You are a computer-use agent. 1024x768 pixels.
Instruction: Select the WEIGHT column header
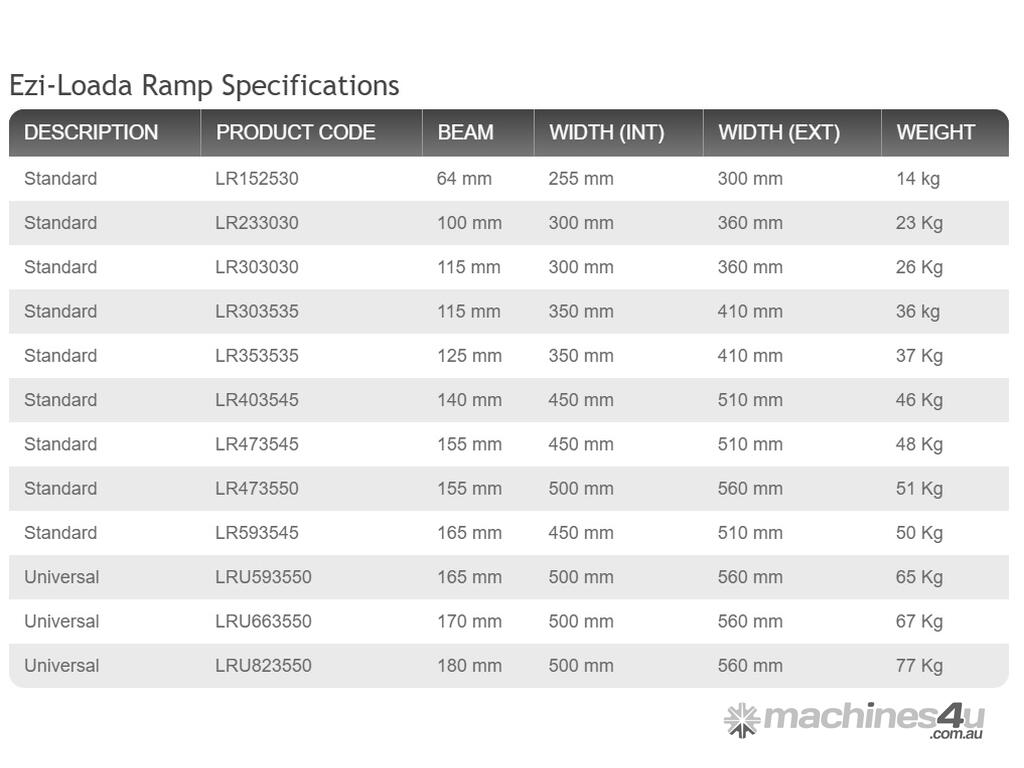coord(935,133)
